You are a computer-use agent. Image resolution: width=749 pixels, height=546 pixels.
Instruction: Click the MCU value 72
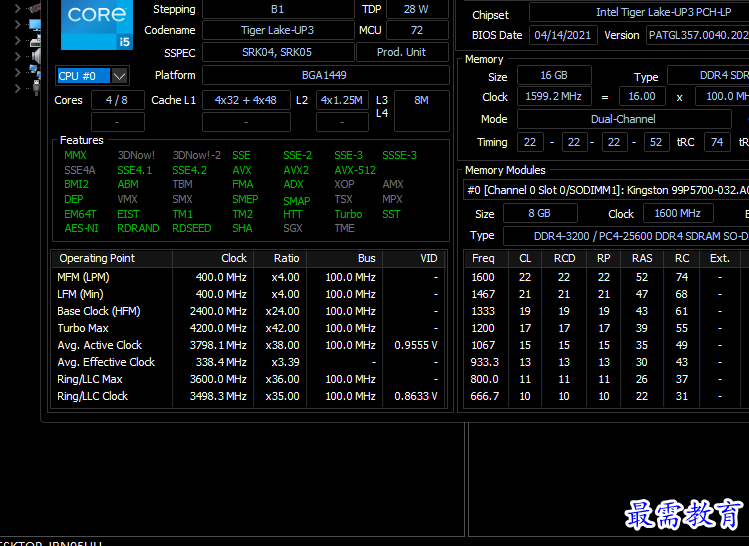tap(417, 30)
